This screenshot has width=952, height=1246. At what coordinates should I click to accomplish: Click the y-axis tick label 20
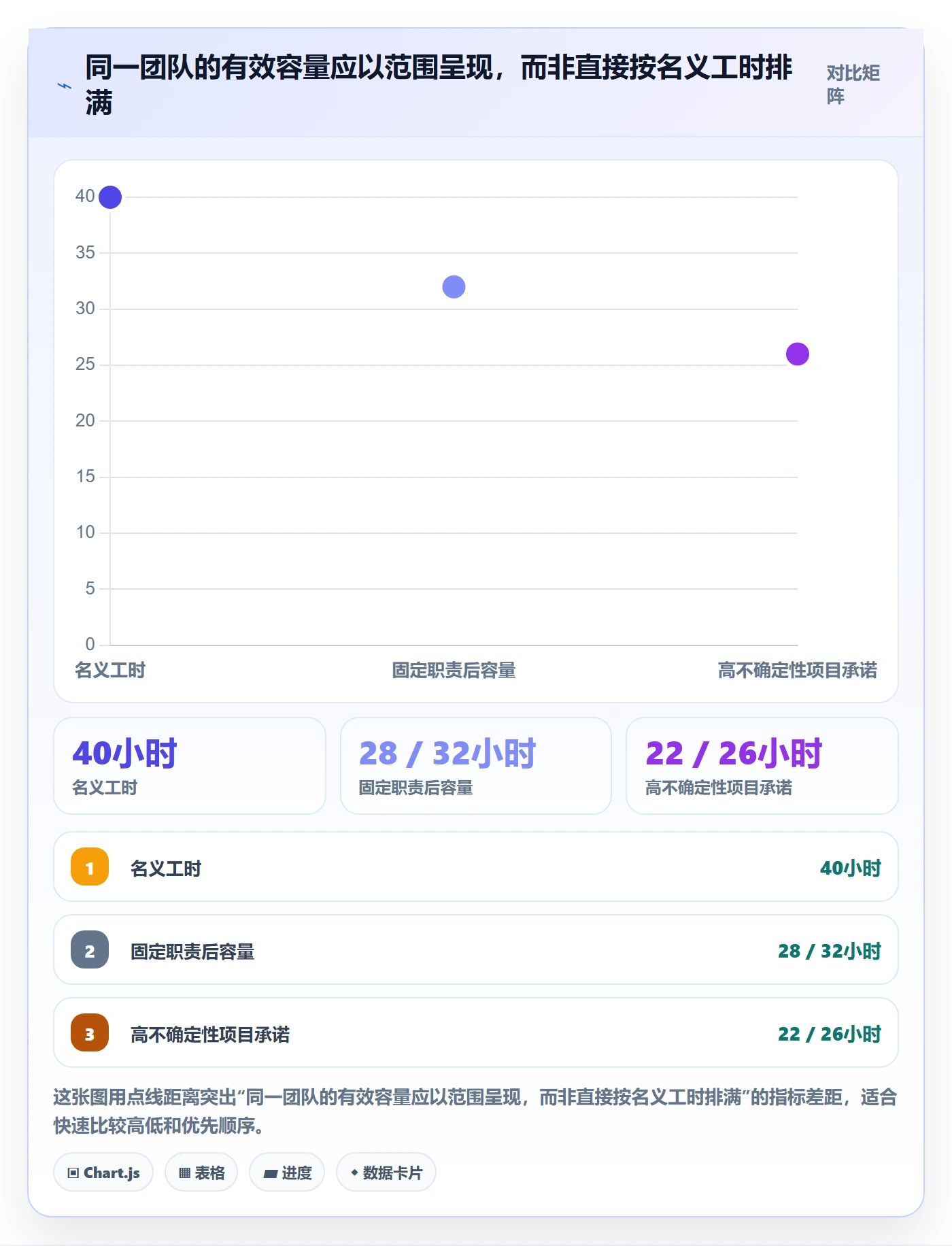click(x=85, y=420)
